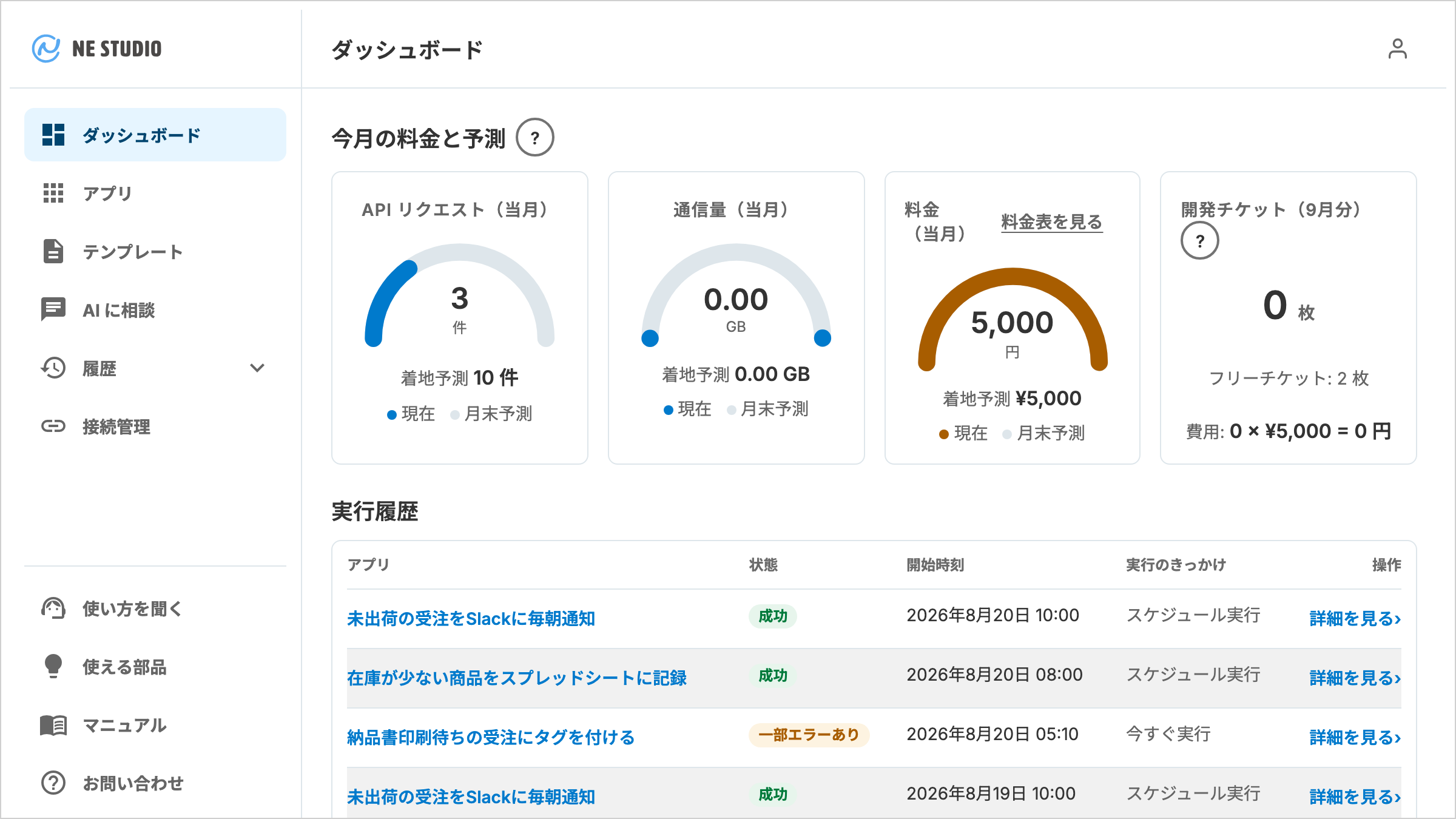
Task: Open AI に相談 menu item
Action: 155,309
